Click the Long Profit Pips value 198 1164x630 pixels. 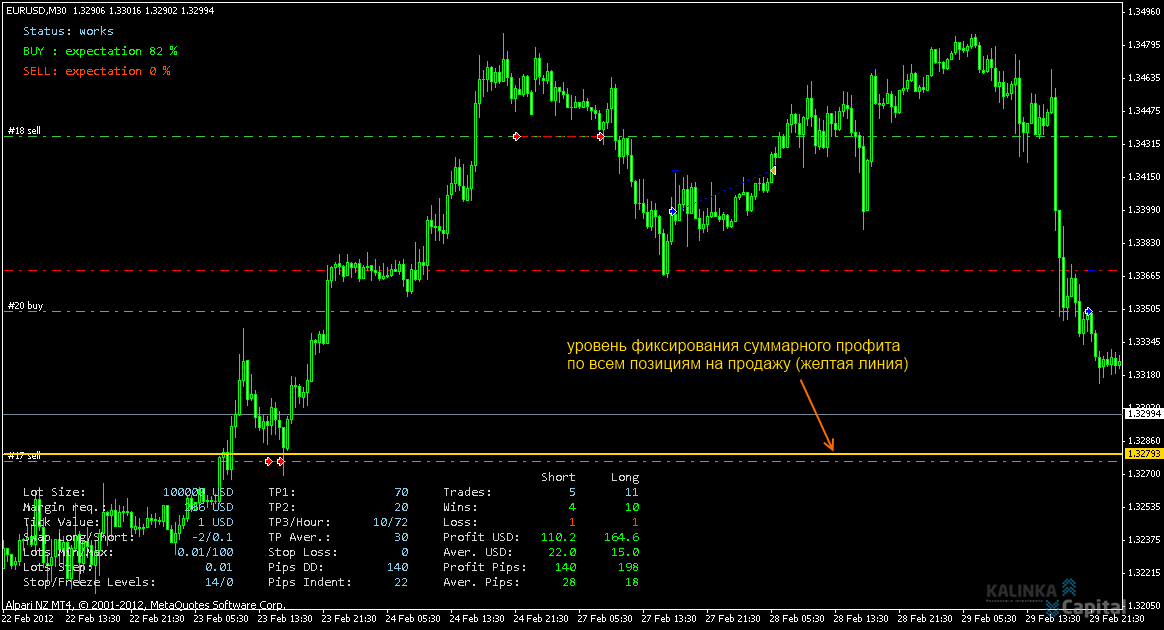(x=629, y=567)
